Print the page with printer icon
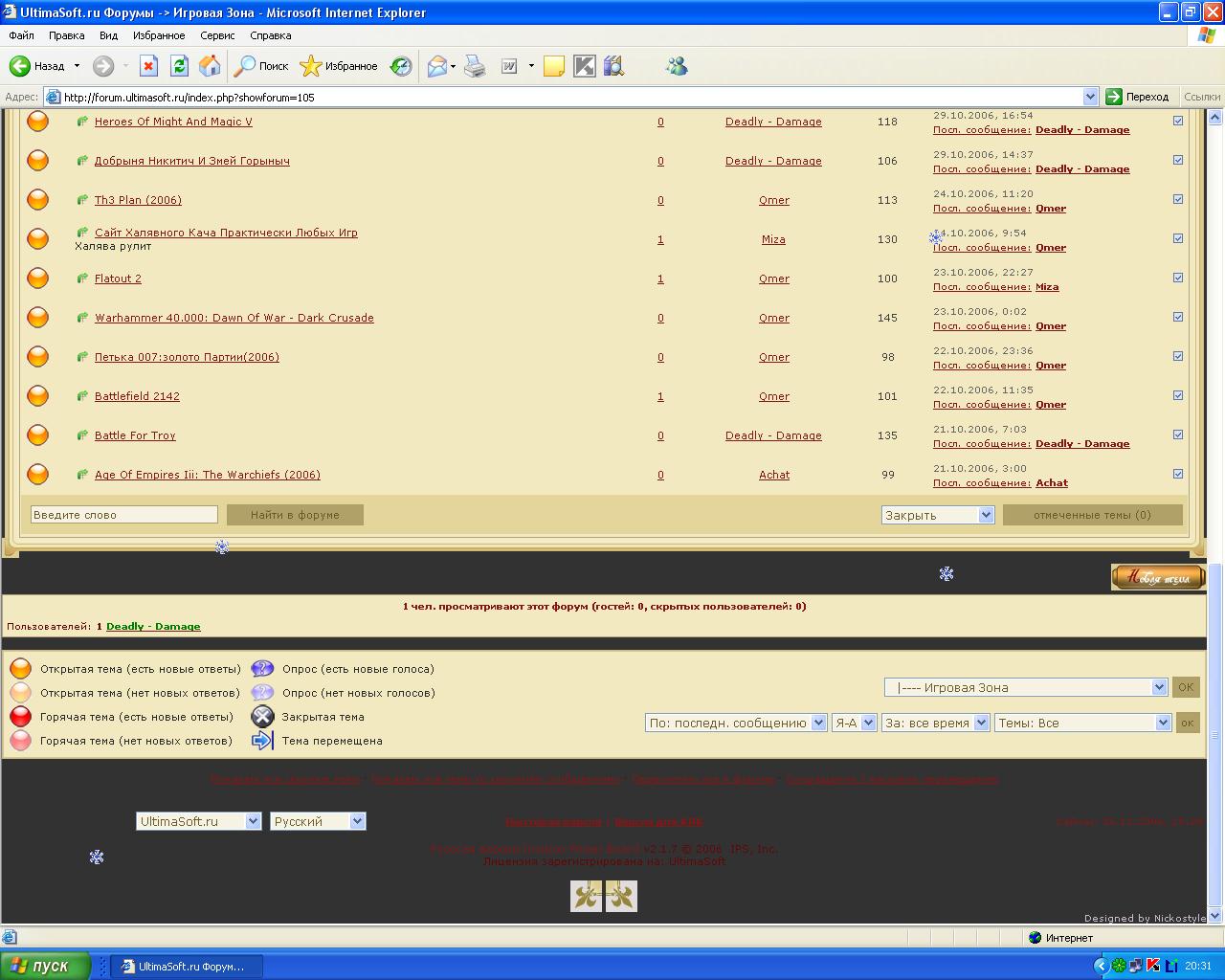1225x980 pixels. pyautogui.click(x=475, y=66)
